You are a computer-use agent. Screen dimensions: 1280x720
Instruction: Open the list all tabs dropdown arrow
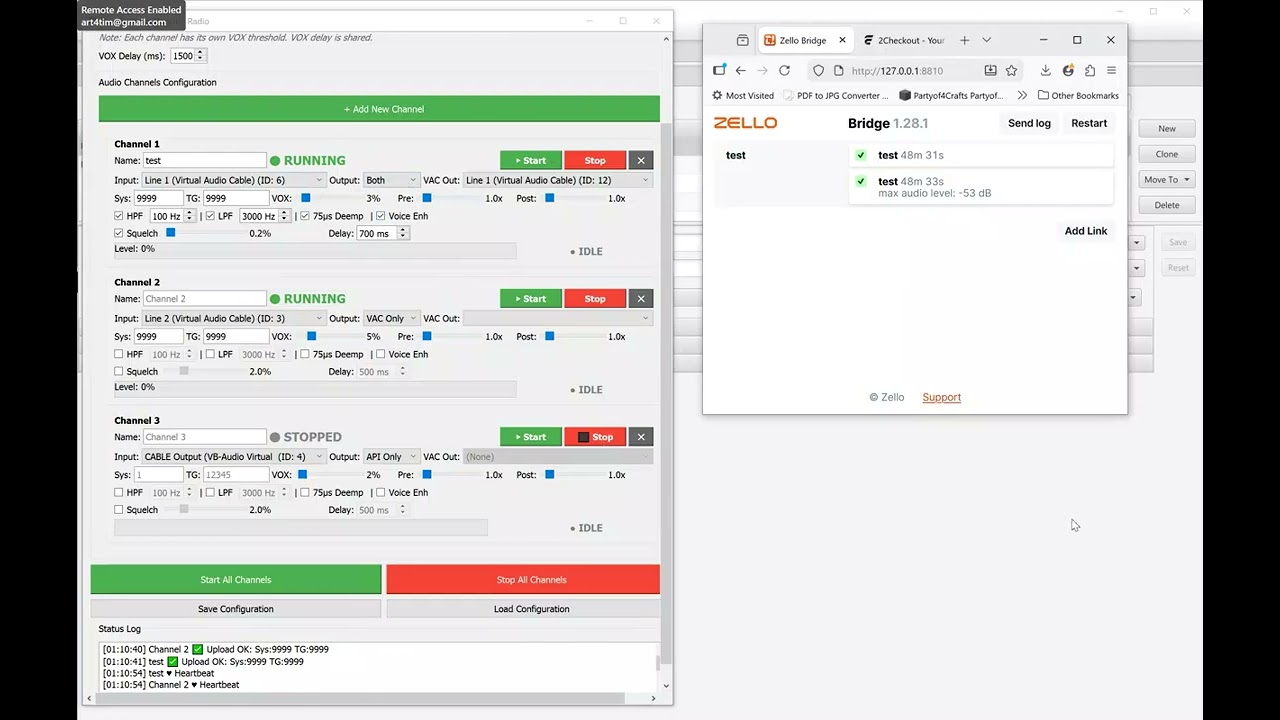[986, 40]
